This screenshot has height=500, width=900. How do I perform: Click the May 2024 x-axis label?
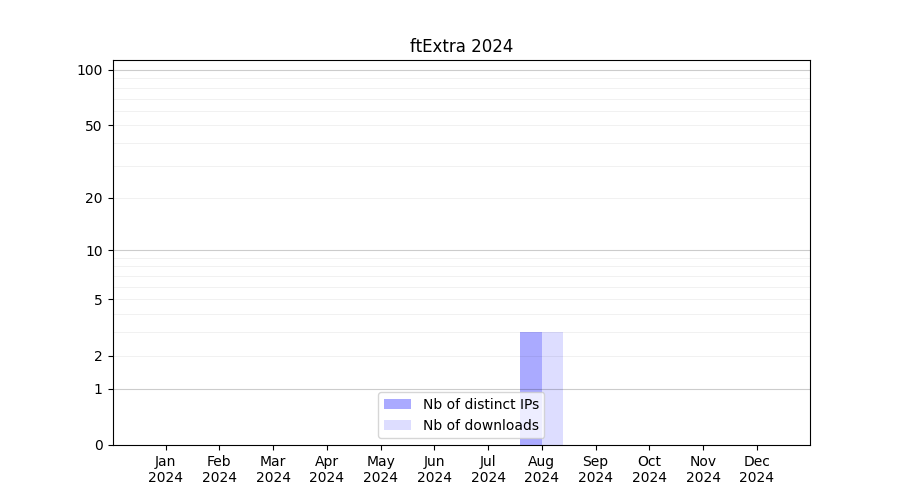click(380, 469)
